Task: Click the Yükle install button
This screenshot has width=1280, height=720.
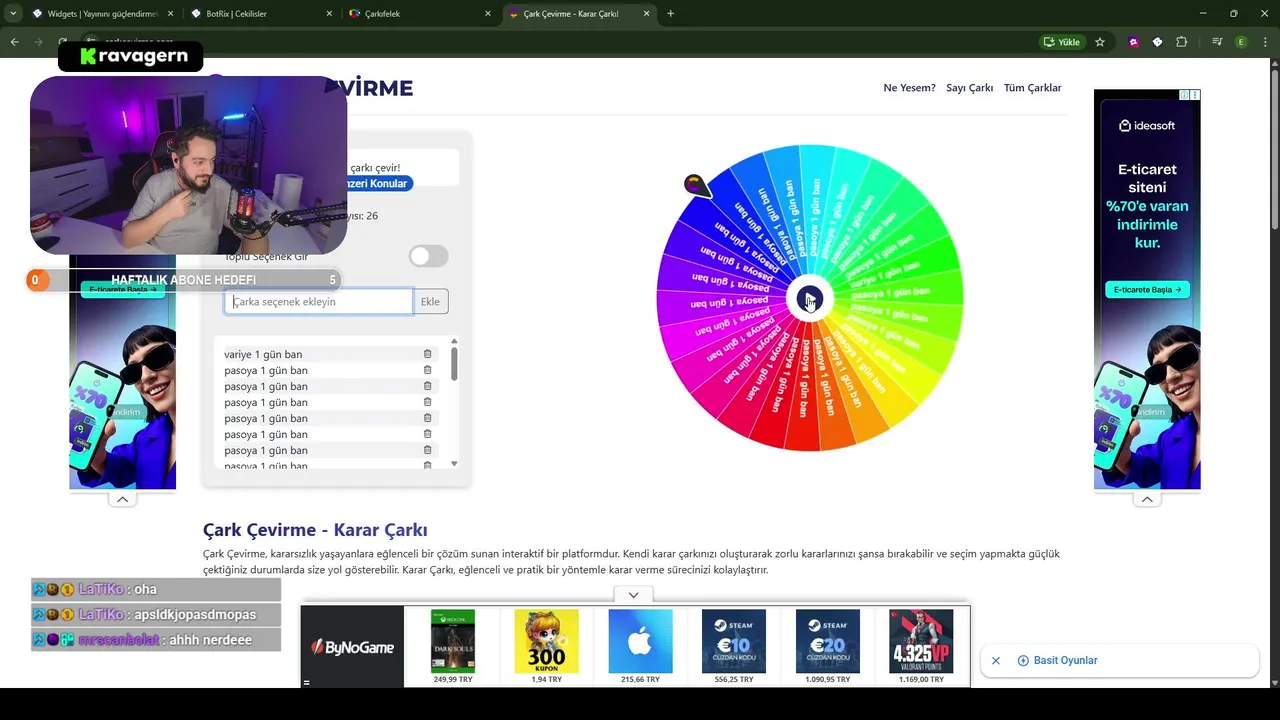Action: tap(1062, 42)
